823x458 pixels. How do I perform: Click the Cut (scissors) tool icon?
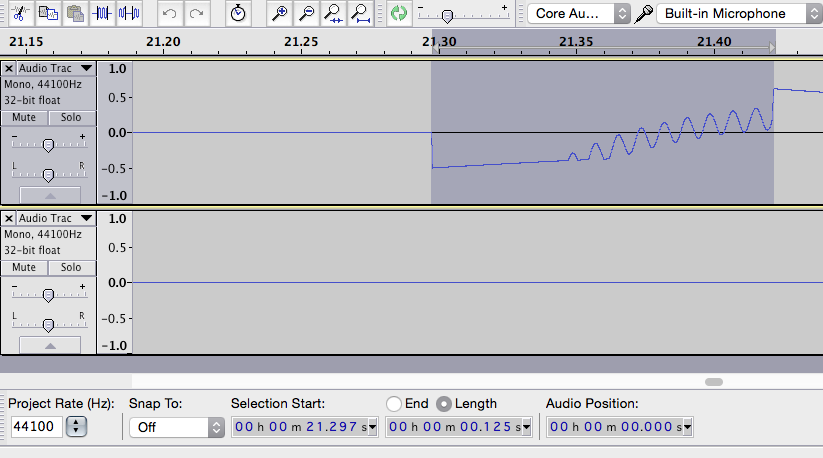click(20, 13)
